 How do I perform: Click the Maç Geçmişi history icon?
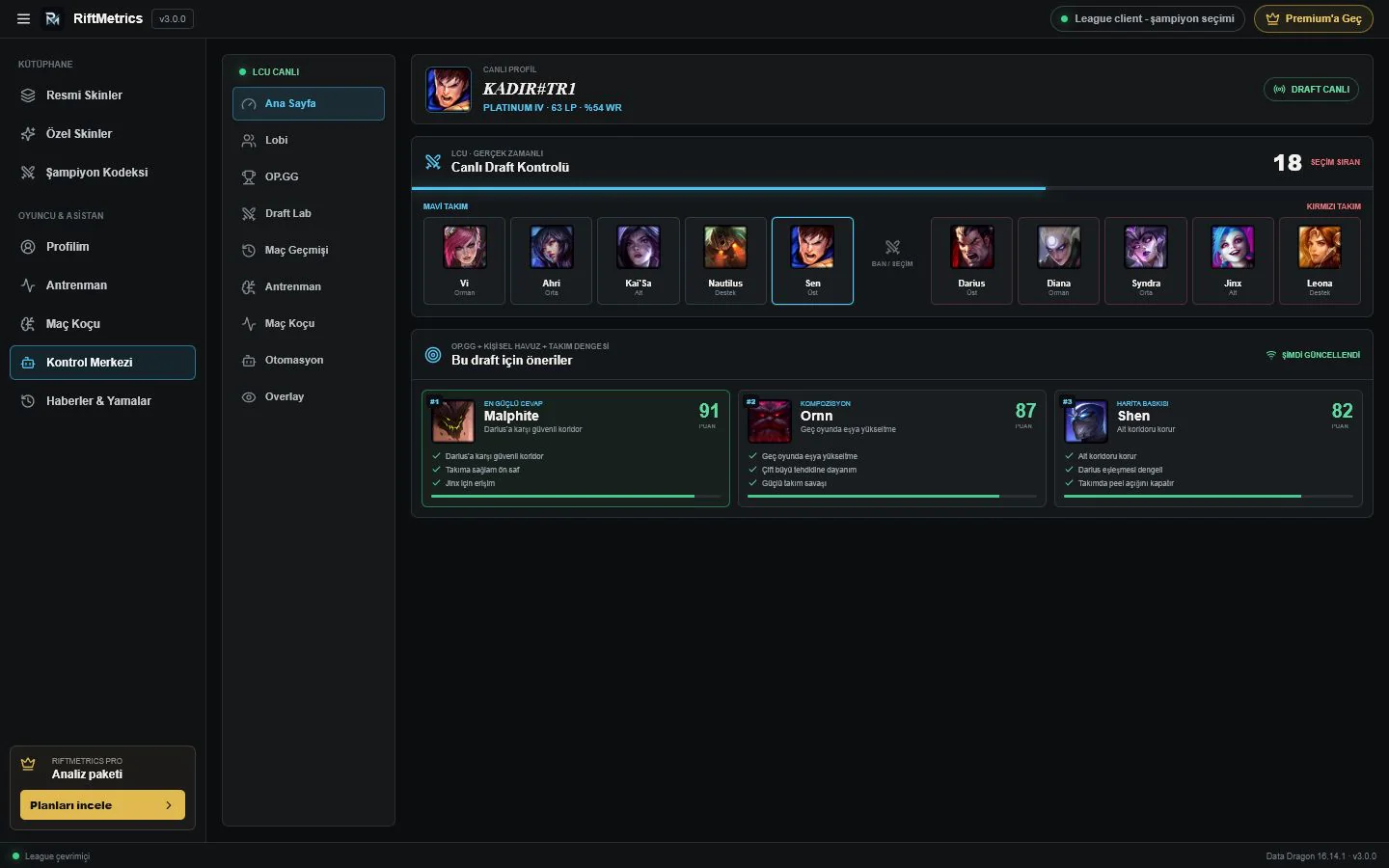(x=249, y=251)
